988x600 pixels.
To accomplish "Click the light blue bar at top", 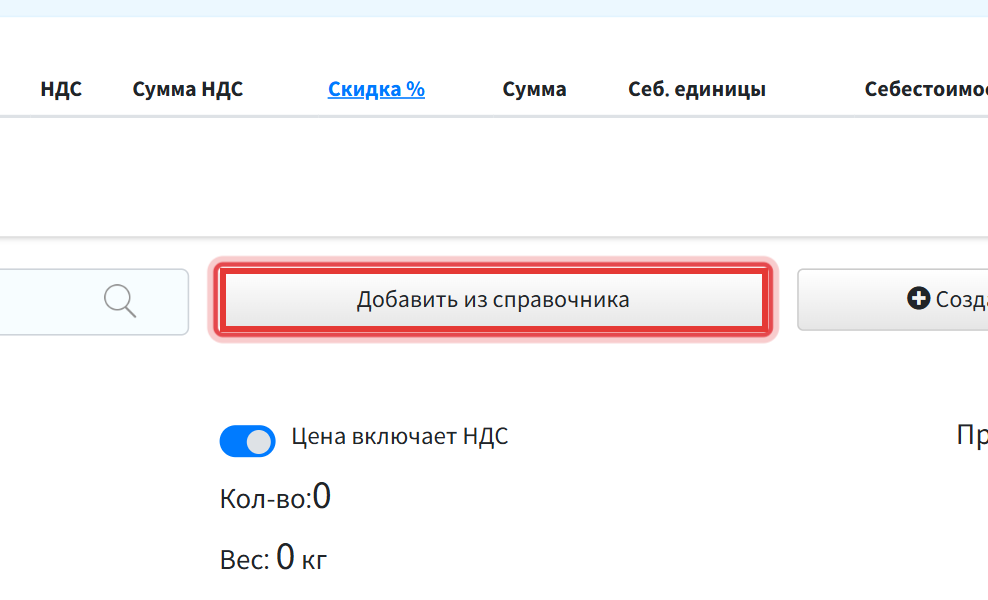I will [x=494, y=8].
